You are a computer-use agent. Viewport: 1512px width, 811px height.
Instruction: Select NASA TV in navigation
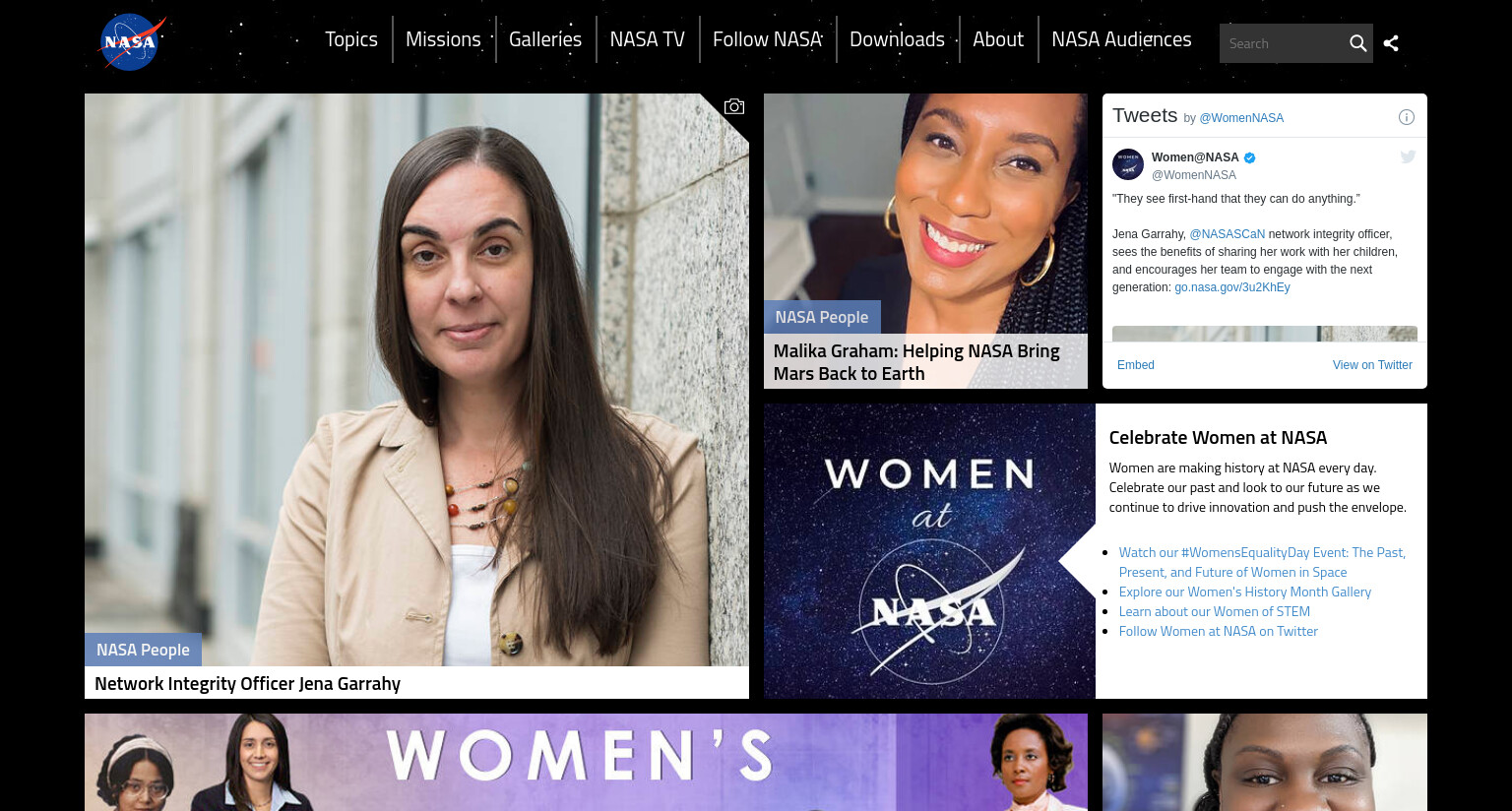pos(647,39)
